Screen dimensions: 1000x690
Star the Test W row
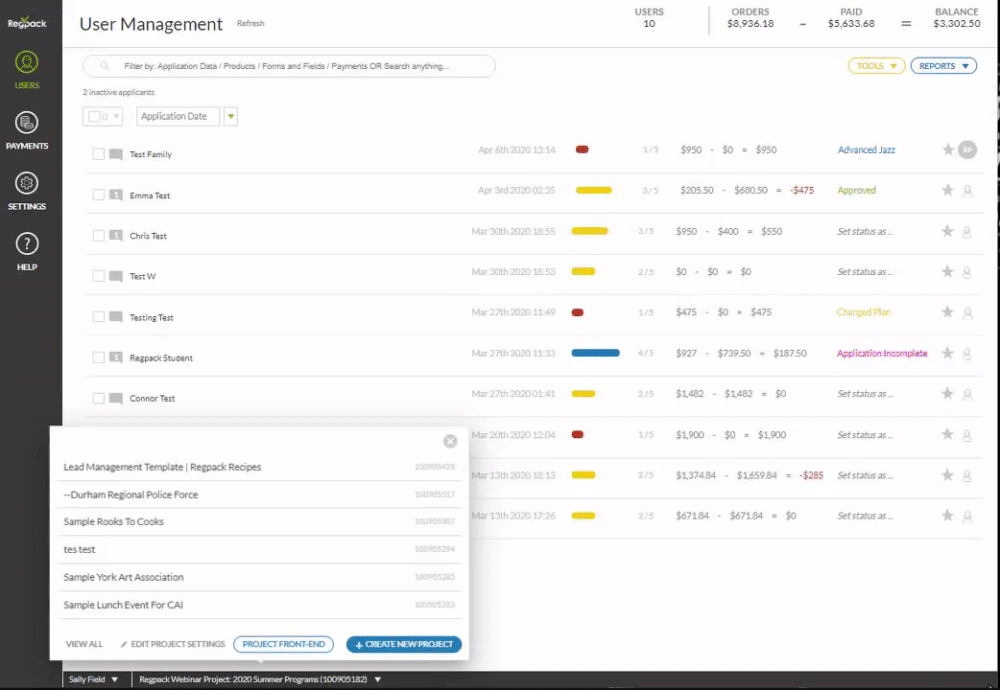click(948, 272)
